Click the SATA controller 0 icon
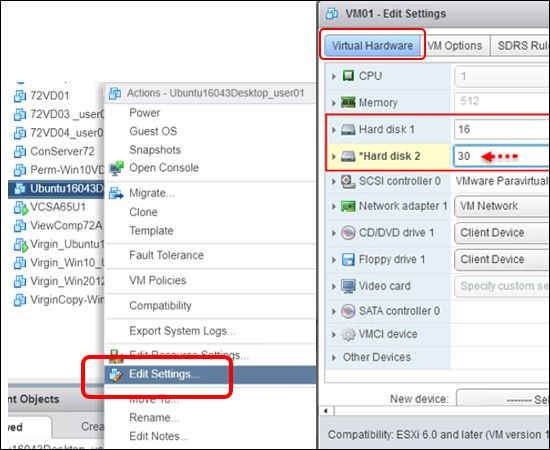Image resolution: width=550 pixels, height=450 pixels. 348,311
